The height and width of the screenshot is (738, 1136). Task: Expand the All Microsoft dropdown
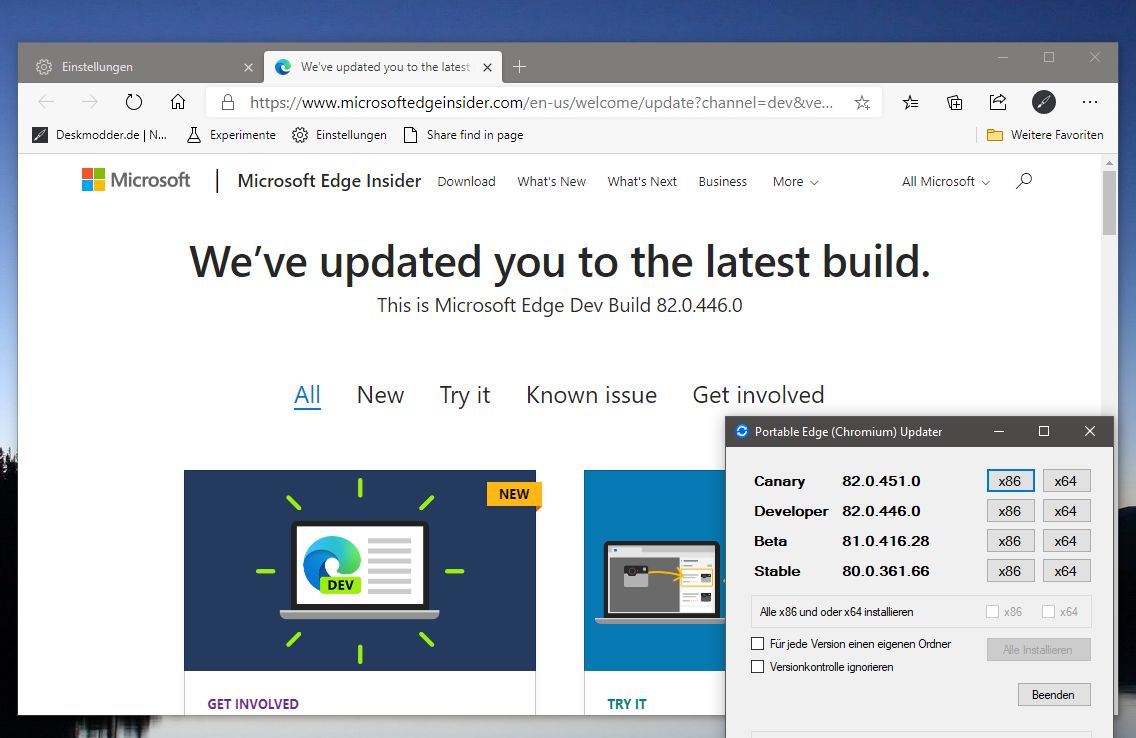click(x=945, y=182)
